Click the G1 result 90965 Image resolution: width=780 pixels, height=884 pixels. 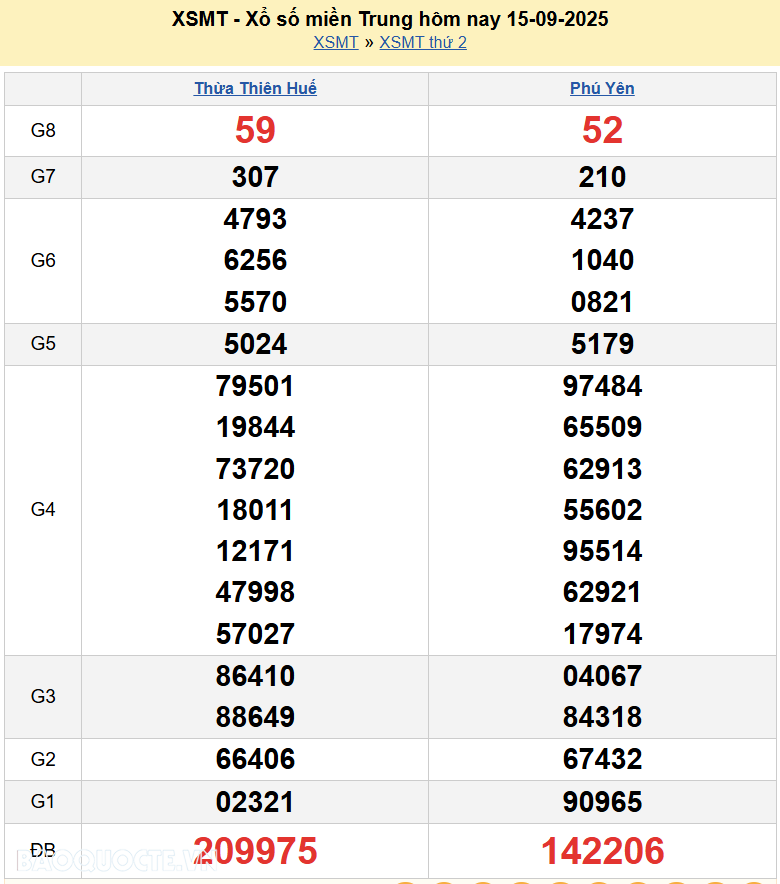pos(602,802)
